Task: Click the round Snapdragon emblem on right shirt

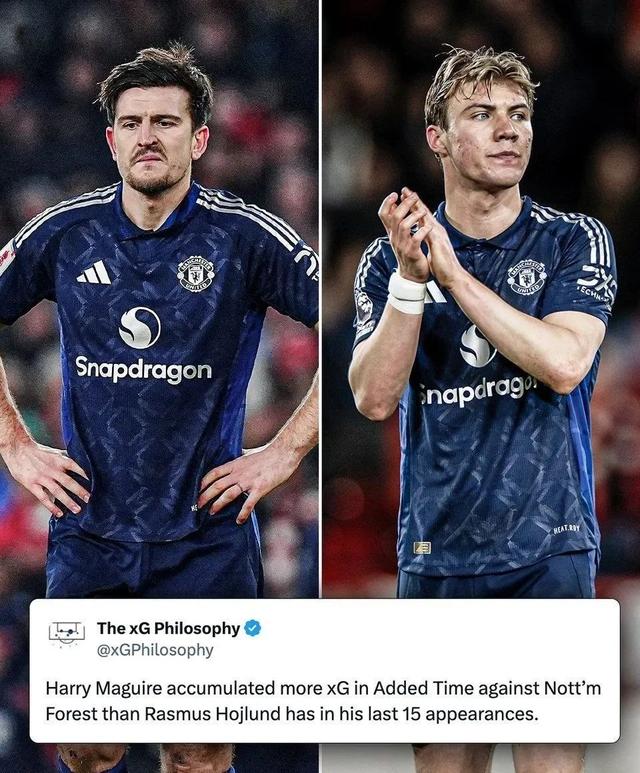Action: tap(477, 346)
